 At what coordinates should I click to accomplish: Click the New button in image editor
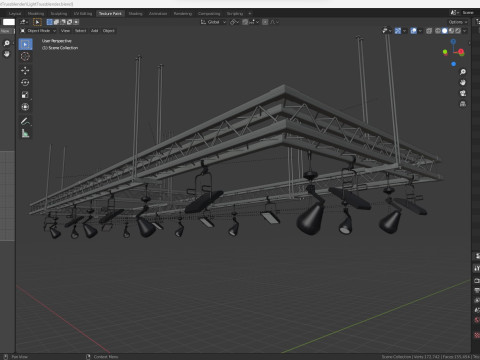point(5,31)
